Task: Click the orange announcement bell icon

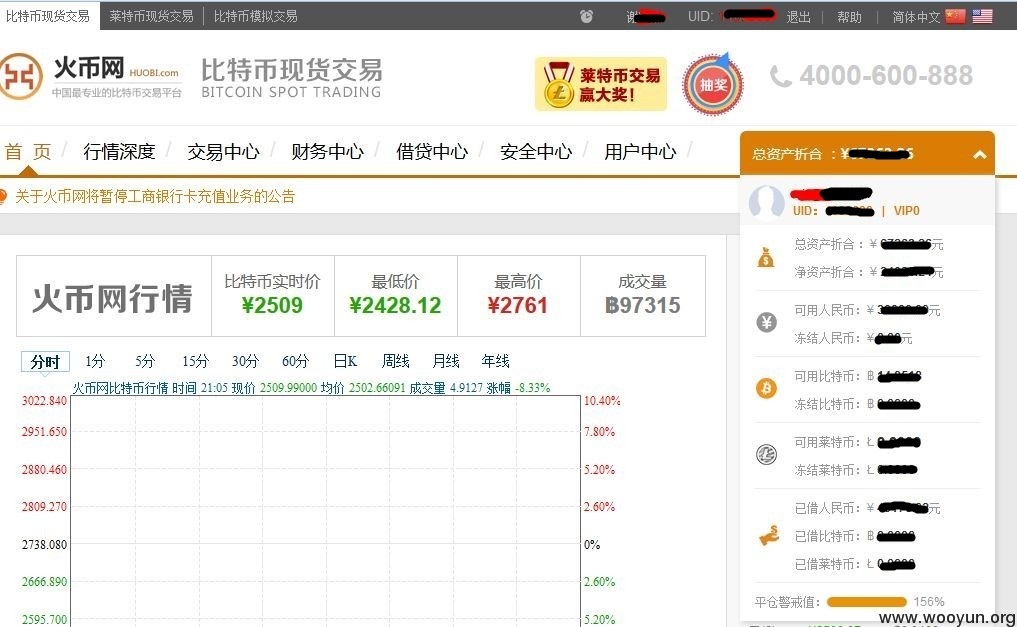Action: 3,196
